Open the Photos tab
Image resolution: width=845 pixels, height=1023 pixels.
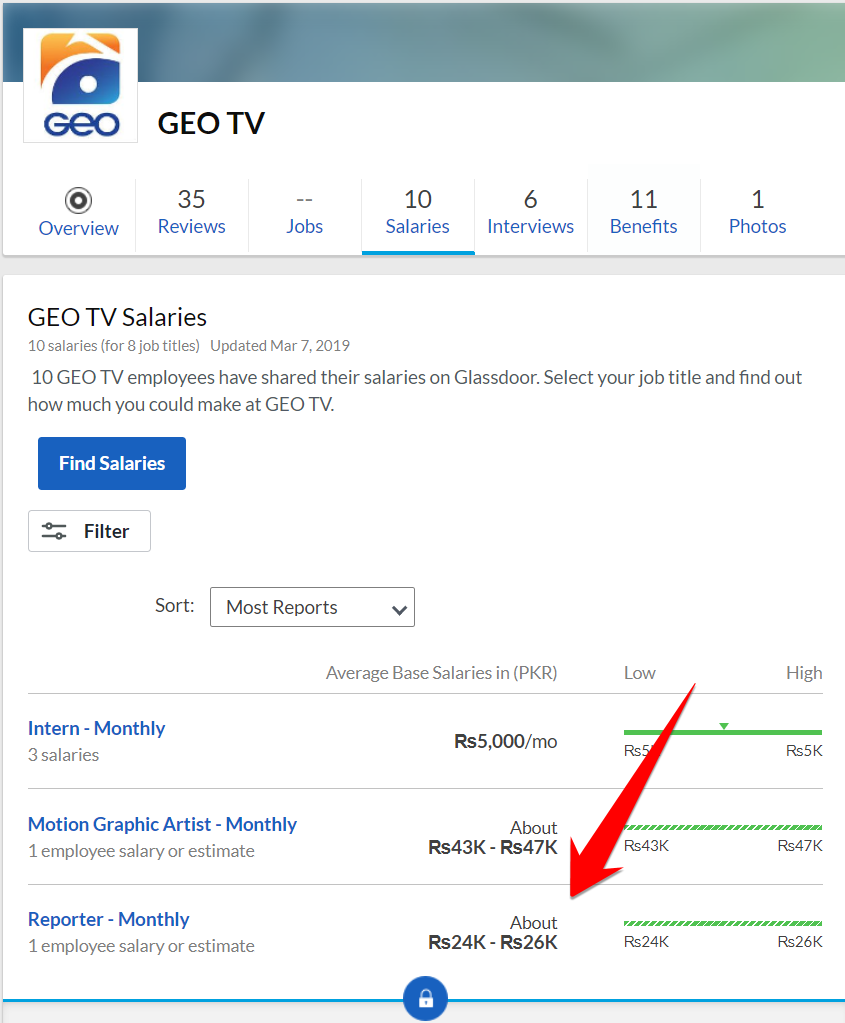click(x=757, y=212)
